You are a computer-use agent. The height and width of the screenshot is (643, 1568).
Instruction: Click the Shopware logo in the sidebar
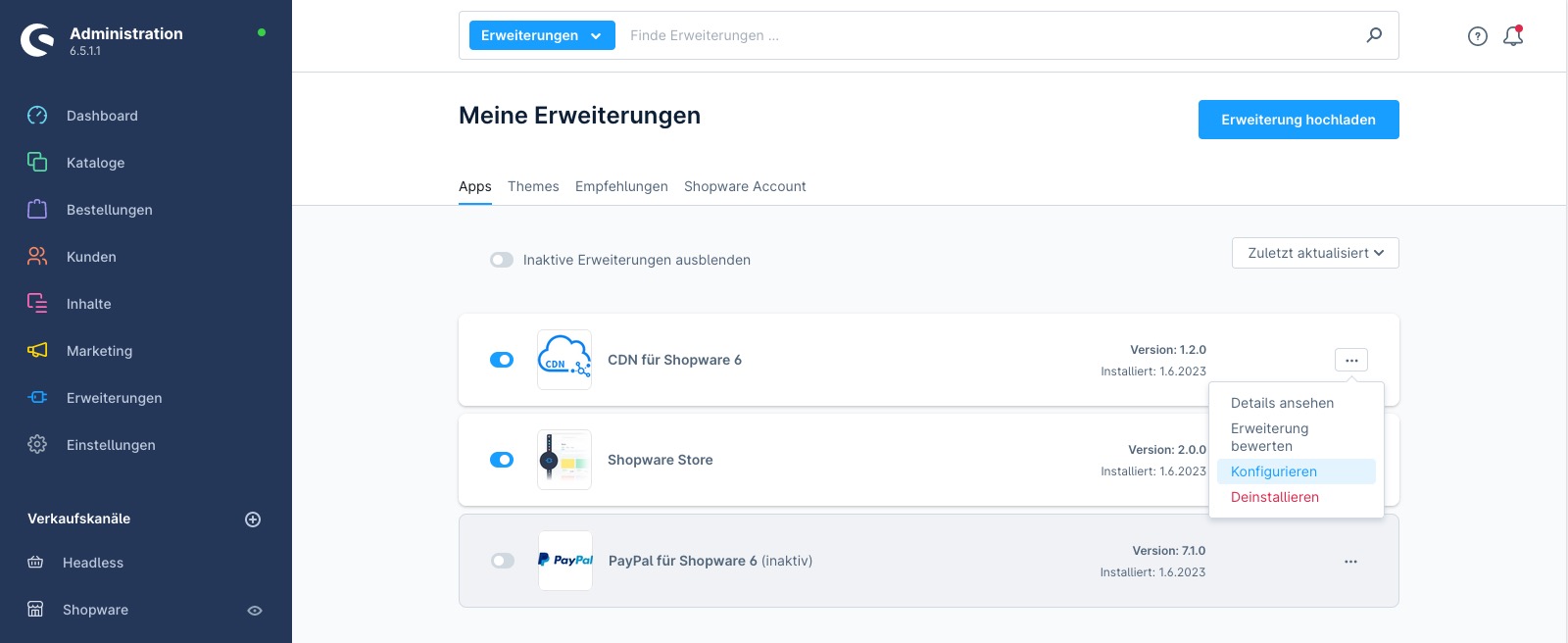point(37,40)
